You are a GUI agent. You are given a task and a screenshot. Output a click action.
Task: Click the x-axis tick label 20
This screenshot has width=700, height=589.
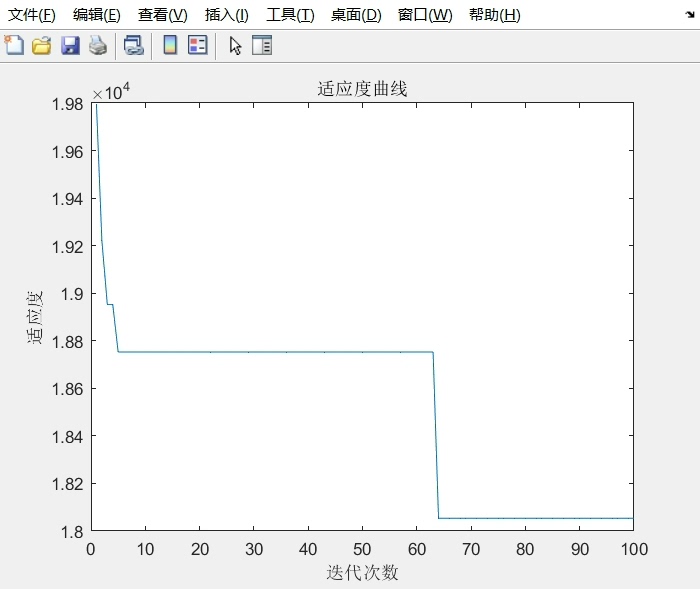click(200, 549)
